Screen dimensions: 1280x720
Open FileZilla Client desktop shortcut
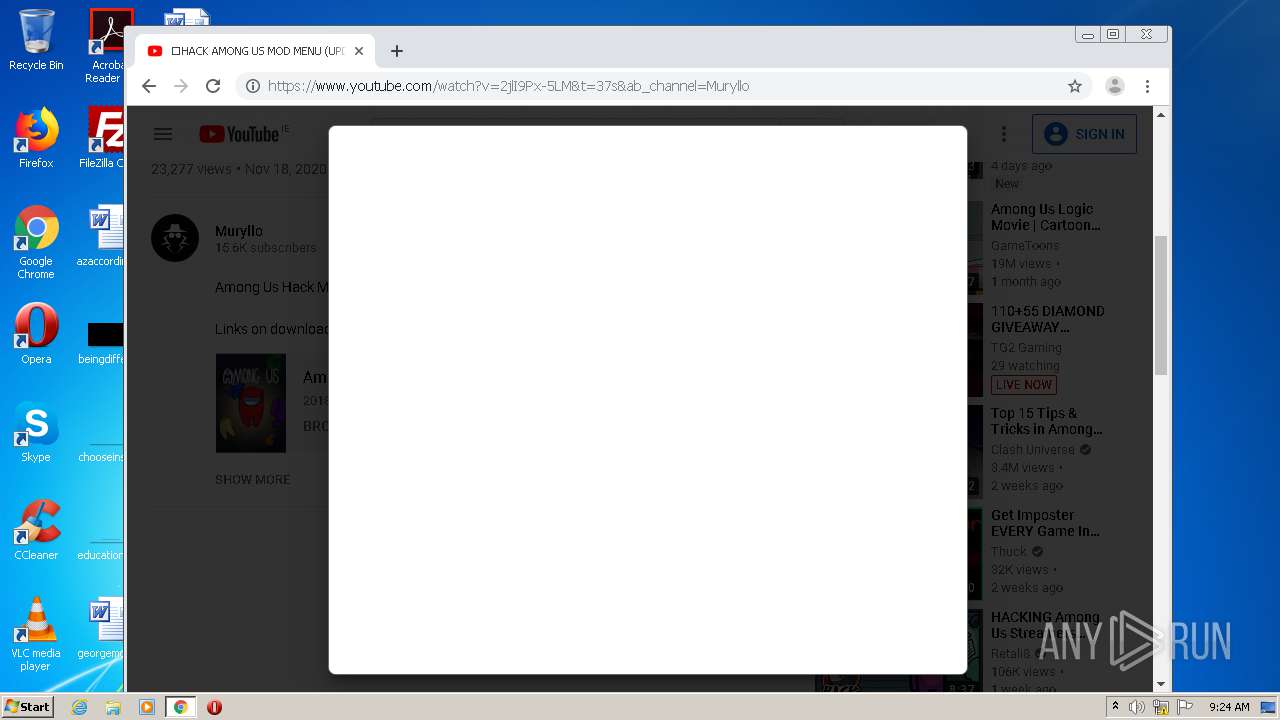(104, 138)
